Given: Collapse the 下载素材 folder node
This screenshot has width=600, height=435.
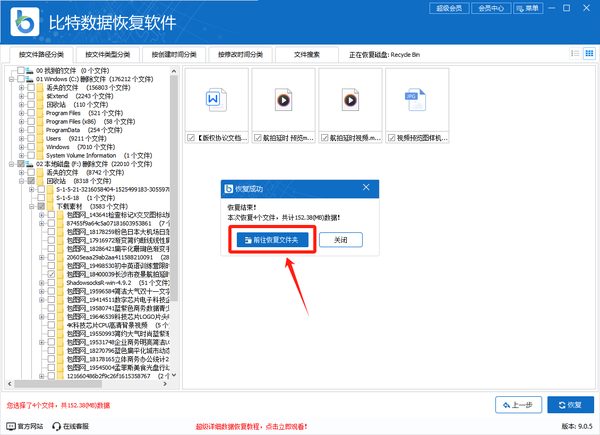Looking at the screenshot, I should click(x=31, y=206).
